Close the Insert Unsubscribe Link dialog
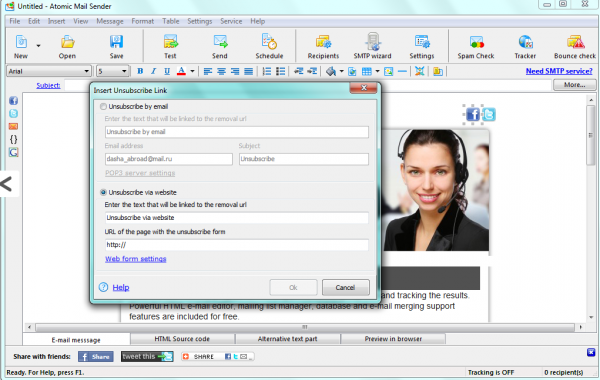 coord(364,88)
